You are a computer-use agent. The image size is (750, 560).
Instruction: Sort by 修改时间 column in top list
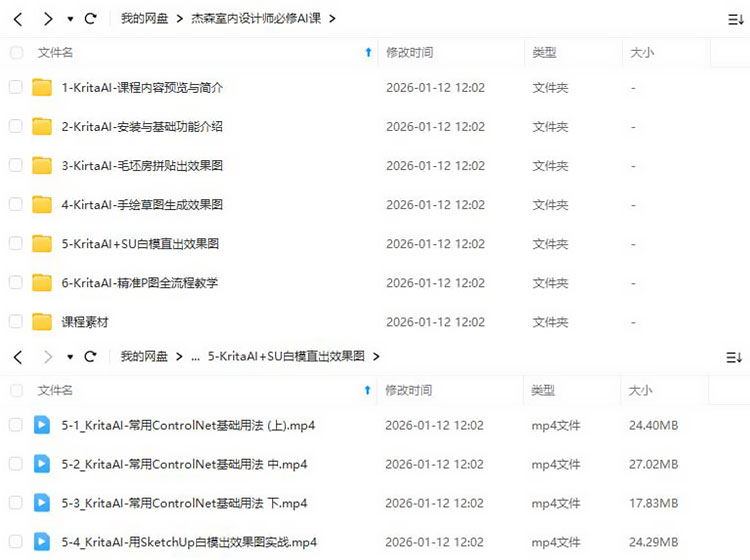coord(410,52)
